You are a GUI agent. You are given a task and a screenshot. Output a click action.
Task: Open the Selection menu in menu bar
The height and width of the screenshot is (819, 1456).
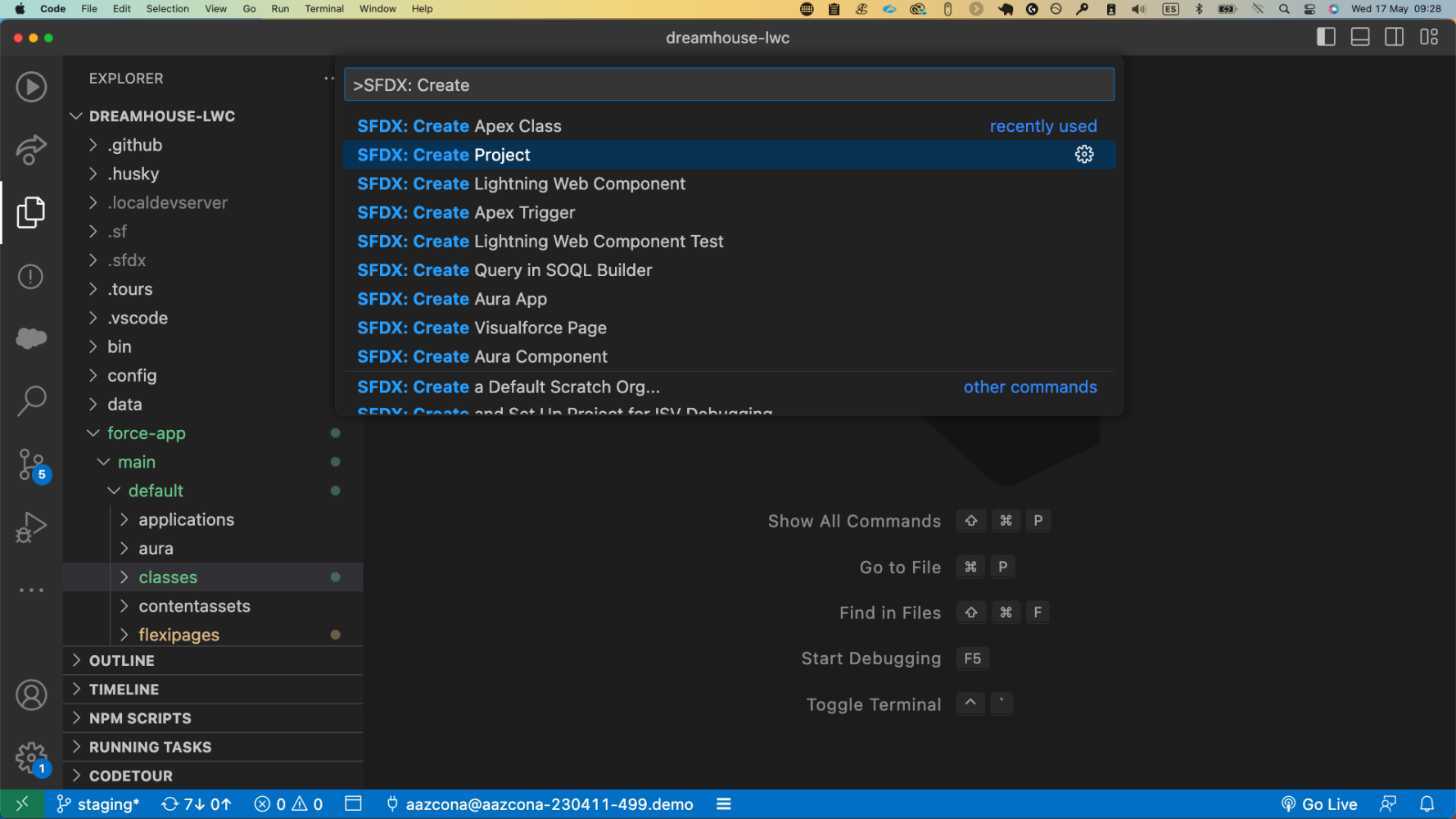click(168, 9)
